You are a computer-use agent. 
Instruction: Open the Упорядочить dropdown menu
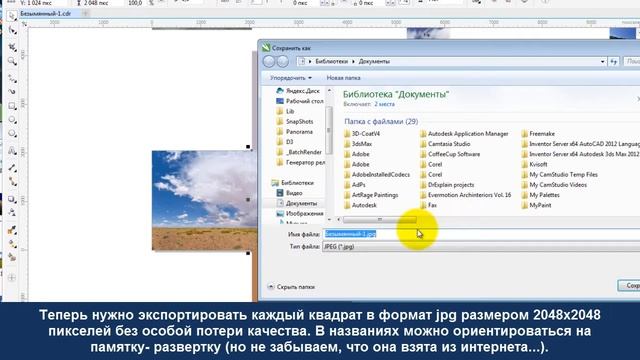(291, 78)
